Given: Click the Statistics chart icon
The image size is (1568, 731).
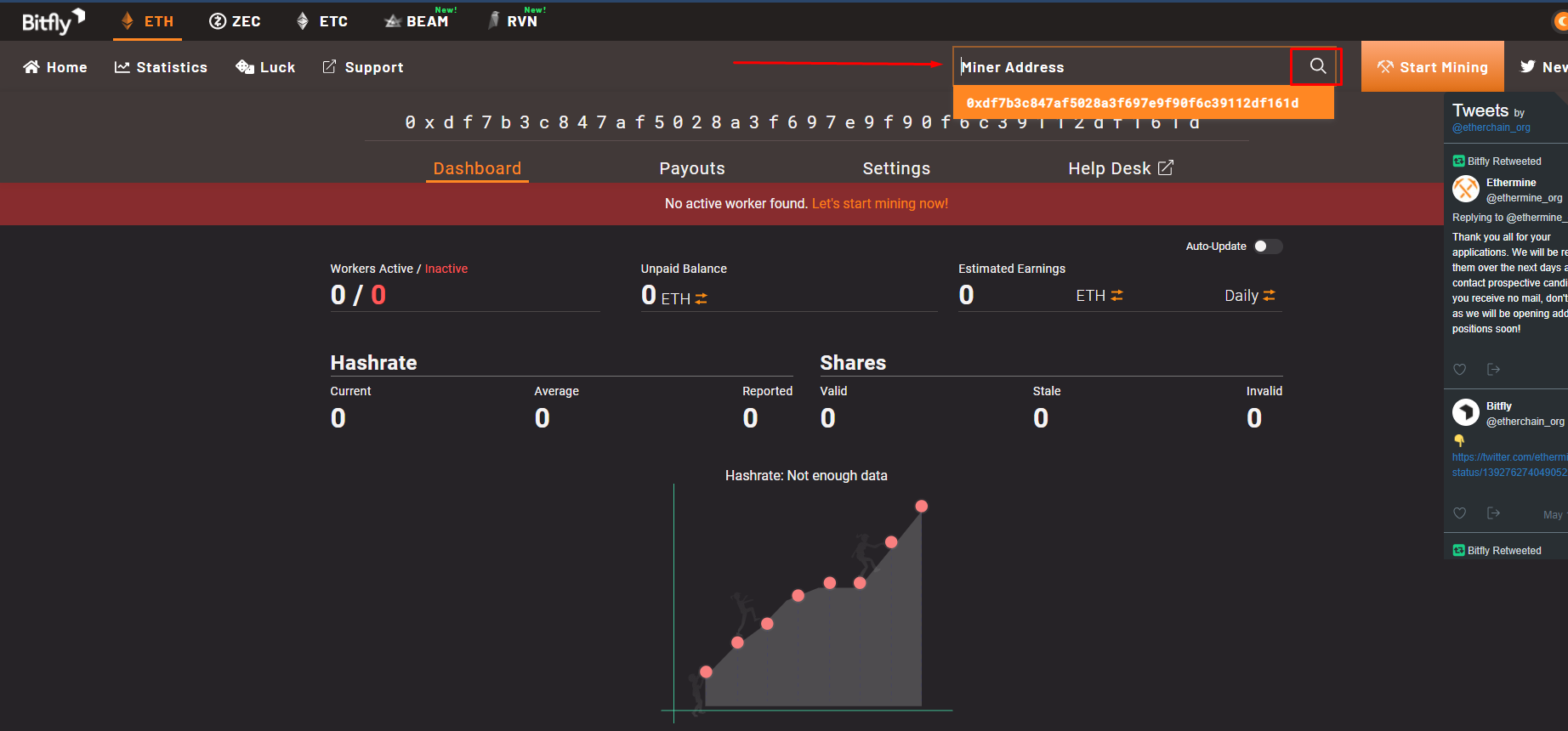Looking at the screenshot, I should (x=122, y=67).
